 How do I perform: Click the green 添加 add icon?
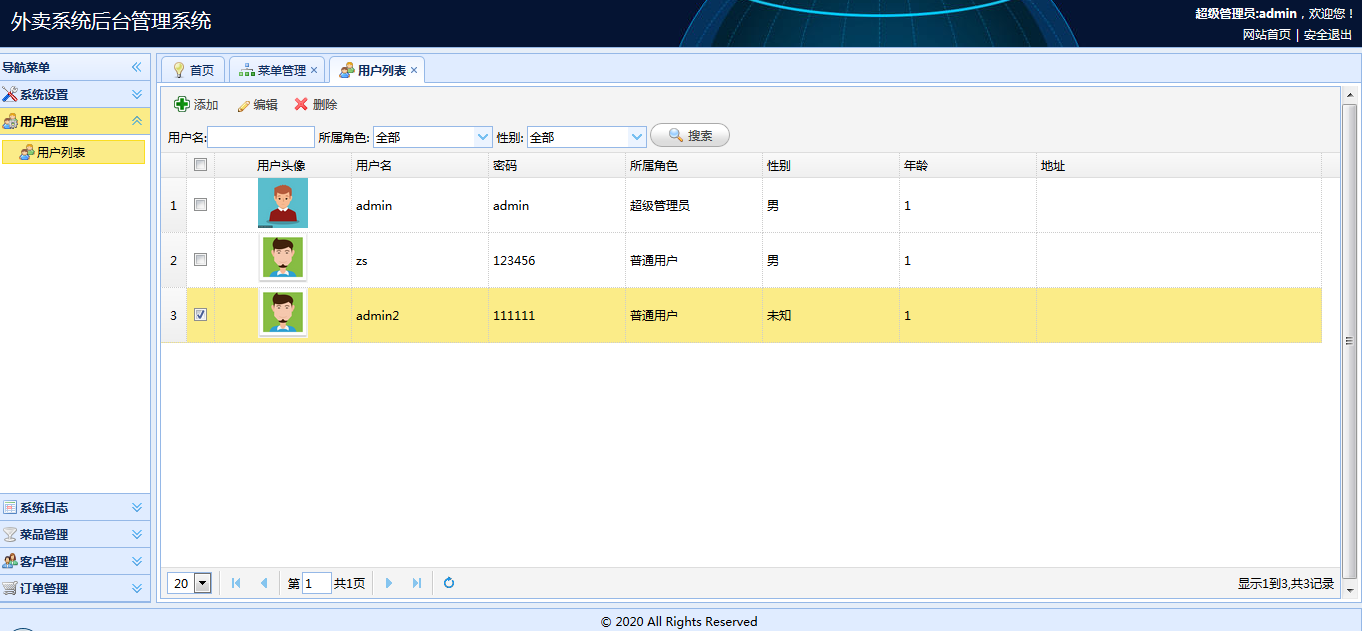pos(182,104)
